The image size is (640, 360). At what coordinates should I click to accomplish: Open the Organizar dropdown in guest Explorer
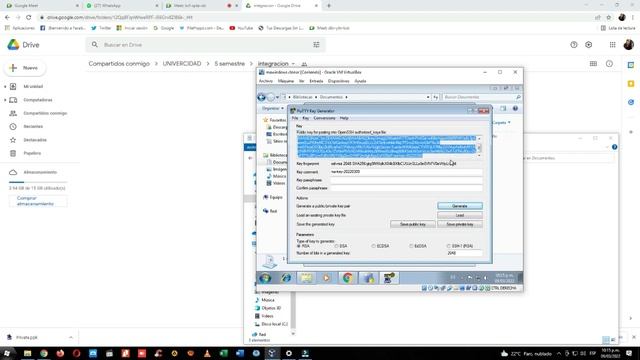[273, 109]
